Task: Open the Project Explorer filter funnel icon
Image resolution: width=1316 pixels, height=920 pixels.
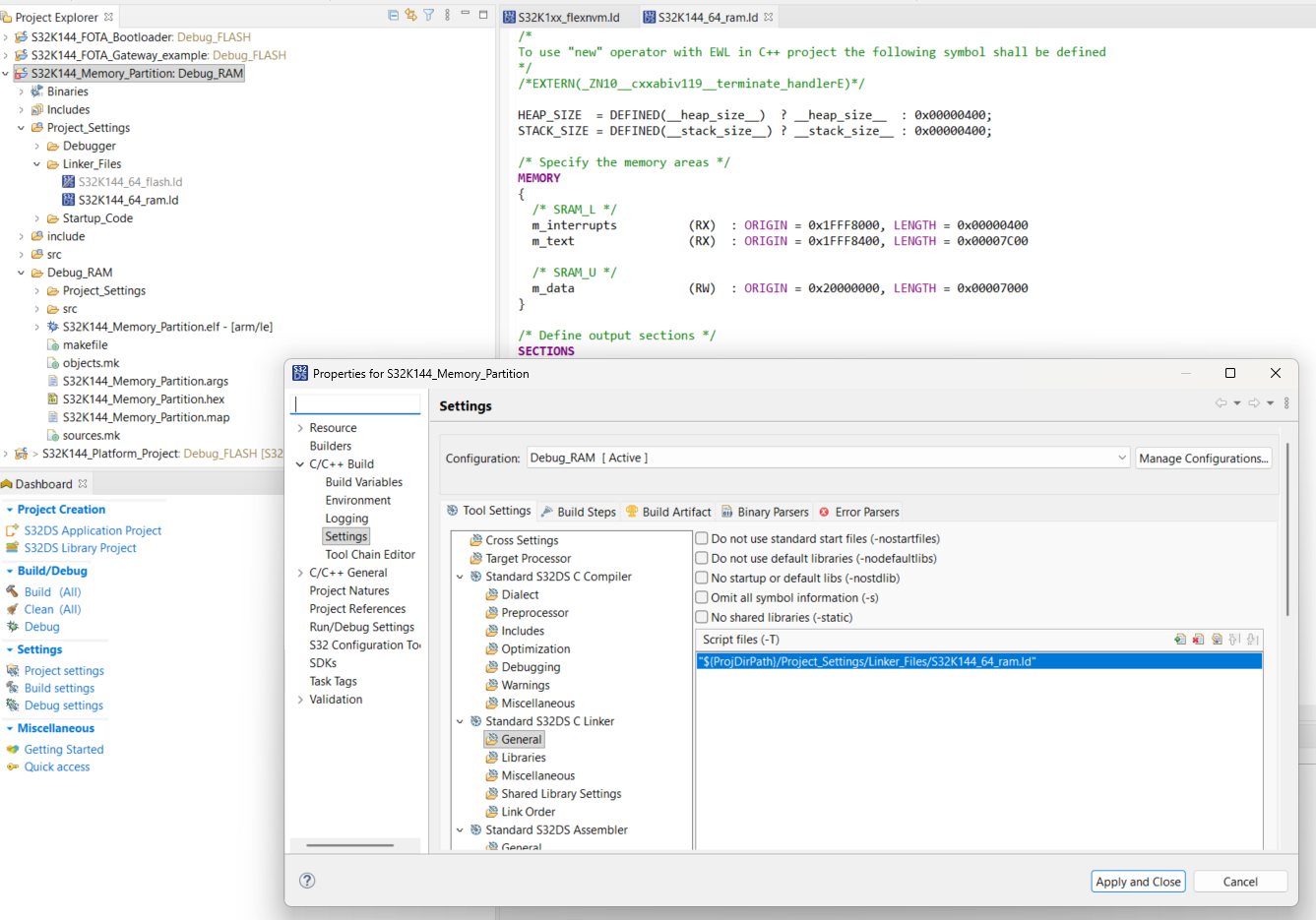Action: click(428, 14)
